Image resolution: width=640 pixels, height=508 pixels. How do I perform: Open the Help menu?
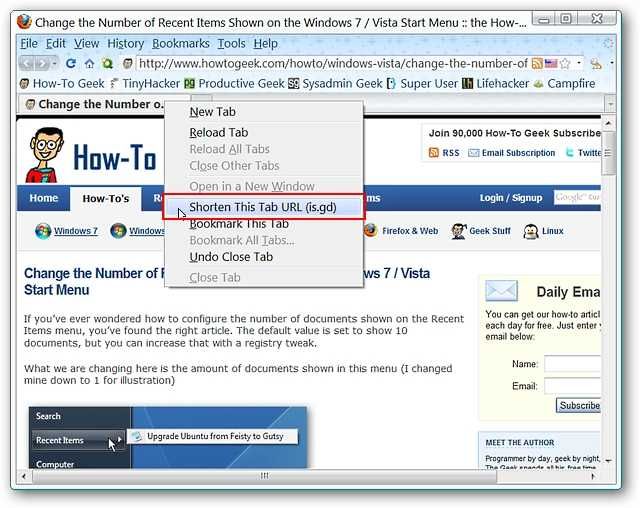pos(265,43)
